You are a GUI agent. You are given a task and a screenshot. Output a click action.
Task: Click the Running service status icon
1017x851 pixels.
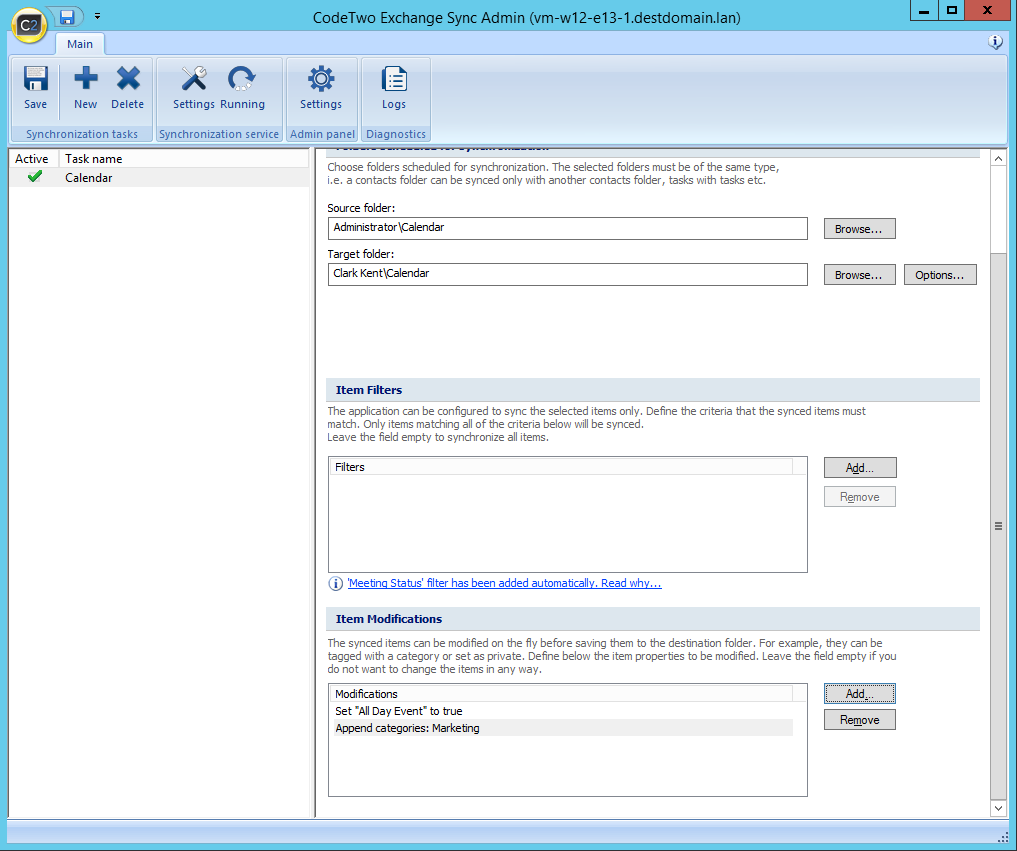(242, 88)
